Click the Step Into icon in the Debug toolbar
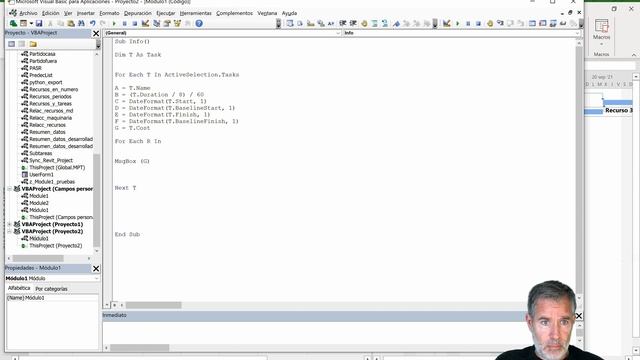This screenshot has width=640, height=360. [500, 23]
